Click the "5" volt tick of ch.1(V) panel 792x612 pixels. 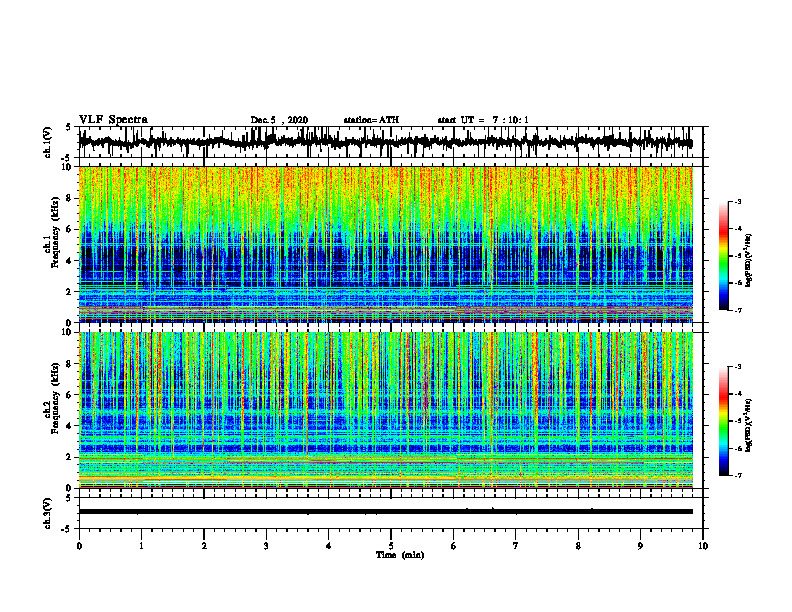68,128
